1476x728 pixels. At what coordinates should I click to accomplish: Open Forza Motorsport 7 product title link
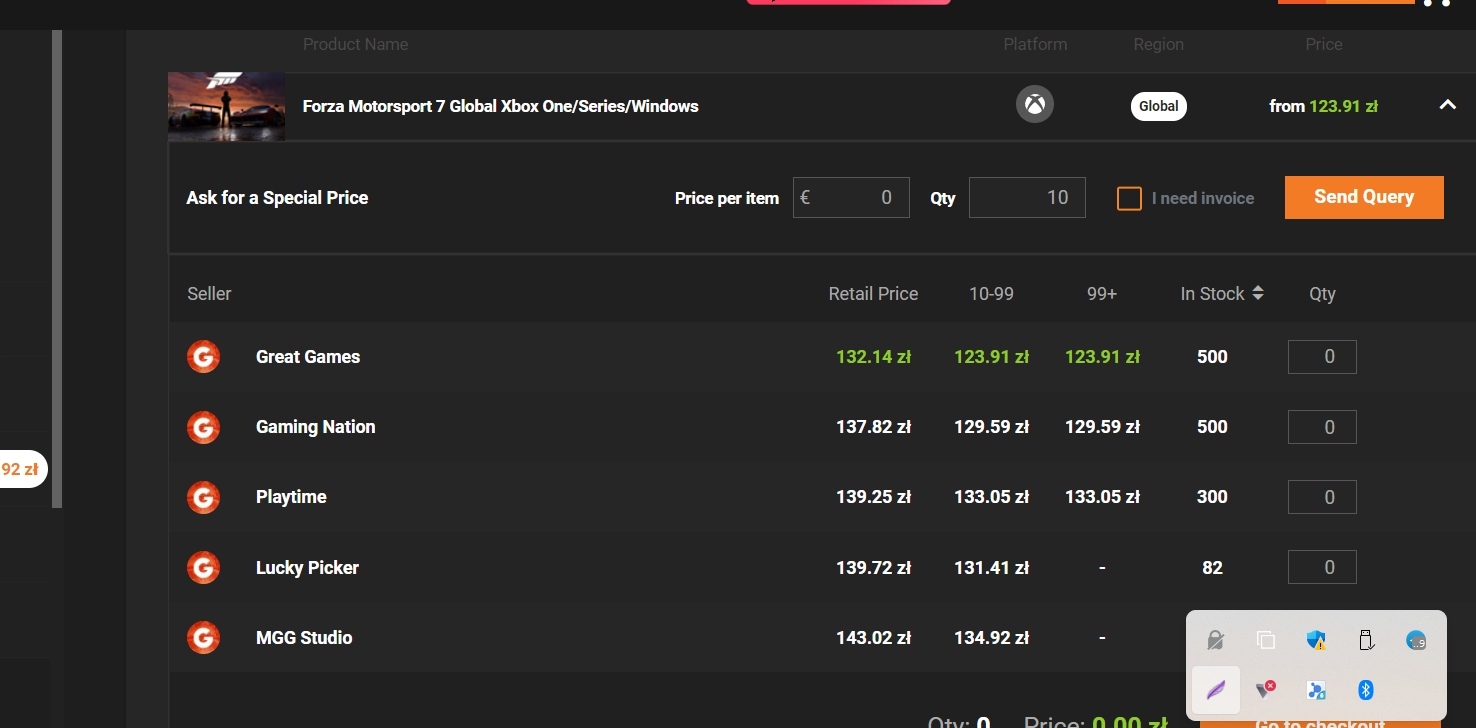click(x=501, y=106)
